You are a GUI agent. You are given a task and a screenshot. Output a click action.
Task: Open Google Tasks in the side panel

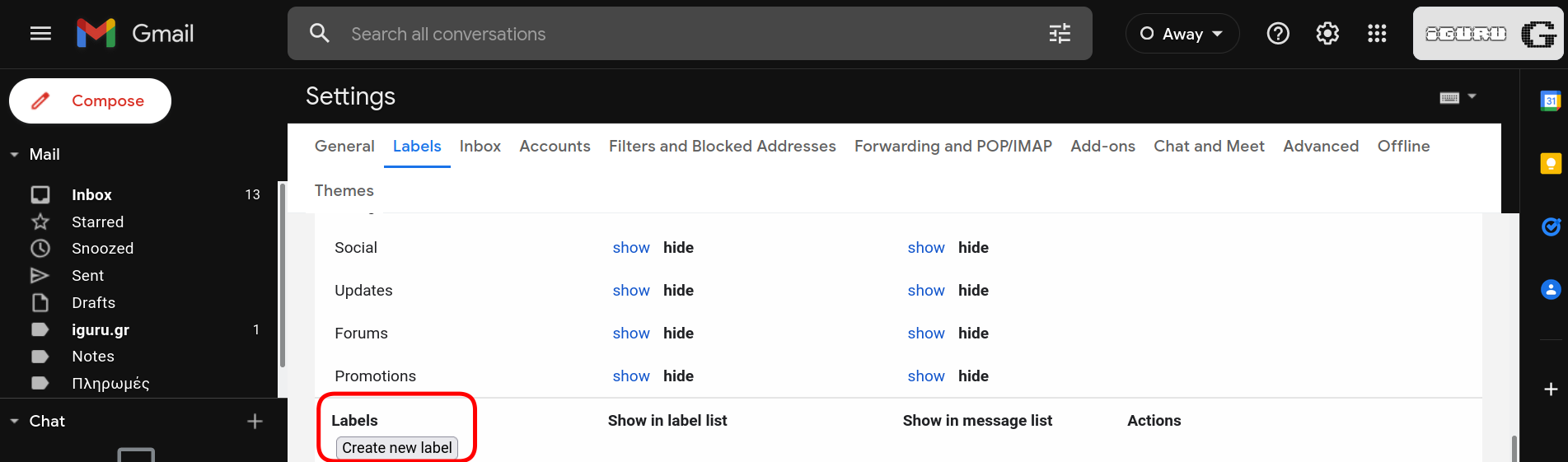(x=1551, y=226)
